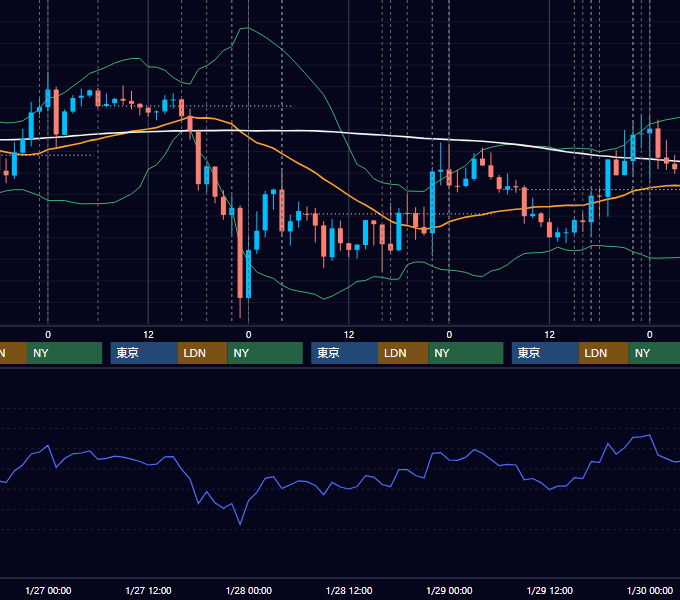The image size is (680, 600).
Task: Click the NY session bar spanning 1/29 00:00
Action: pyautogui.click(x=466, y=353)
